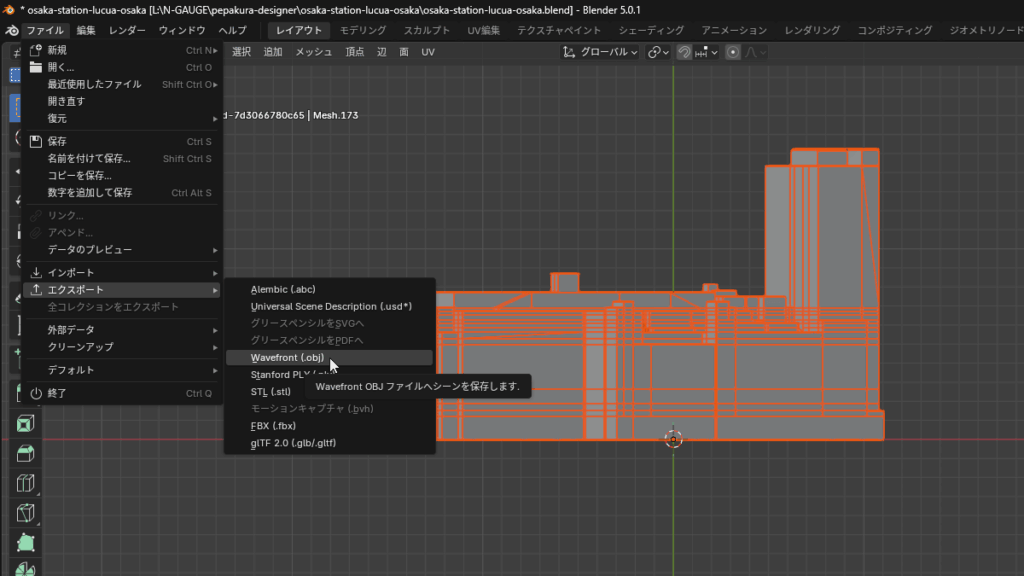Click 名前を付けて保存 in the File menu
This screenshot has width=1024, height=576.
coord(89,158)
